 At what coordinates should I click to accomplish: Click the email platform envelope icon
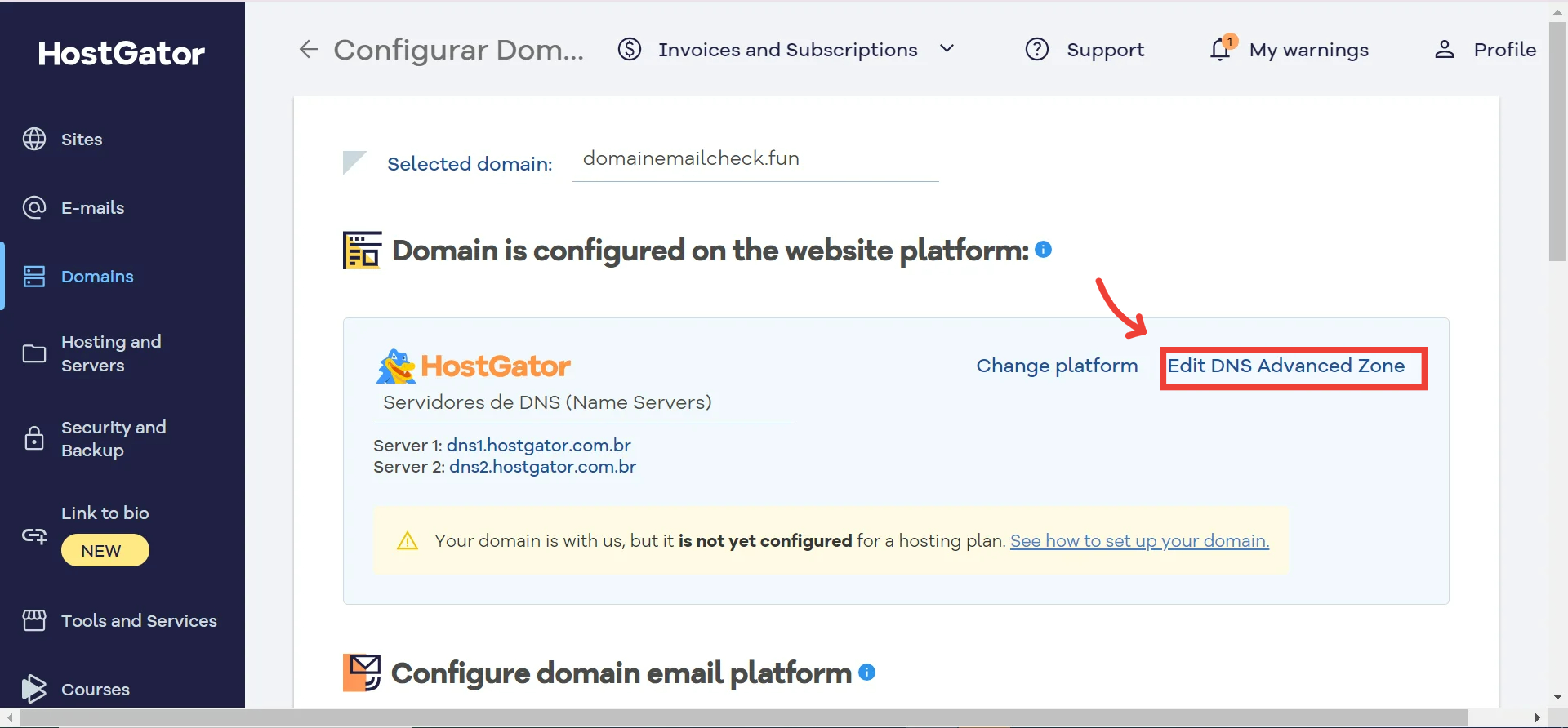[362, 673]
